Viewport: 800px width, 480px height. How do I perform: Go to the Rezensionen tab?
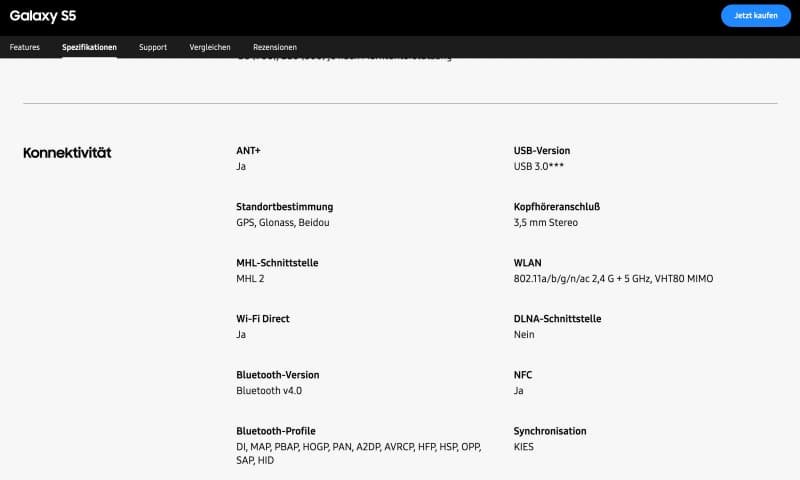point(275,47)
